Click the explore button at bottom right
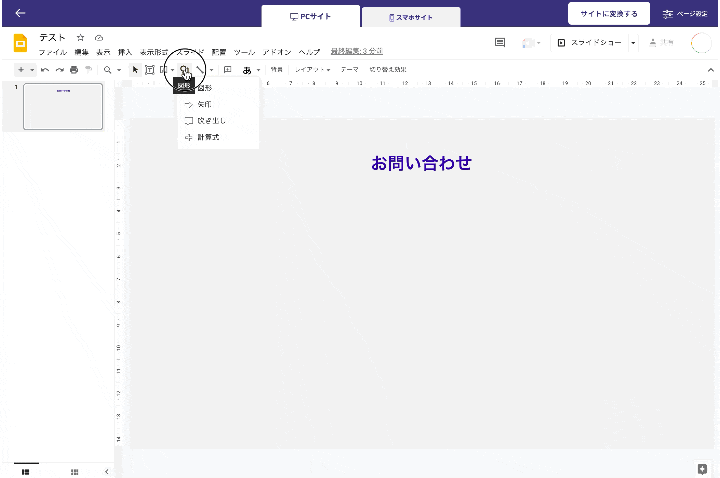The image size is (720, 478). pos(702,468)
